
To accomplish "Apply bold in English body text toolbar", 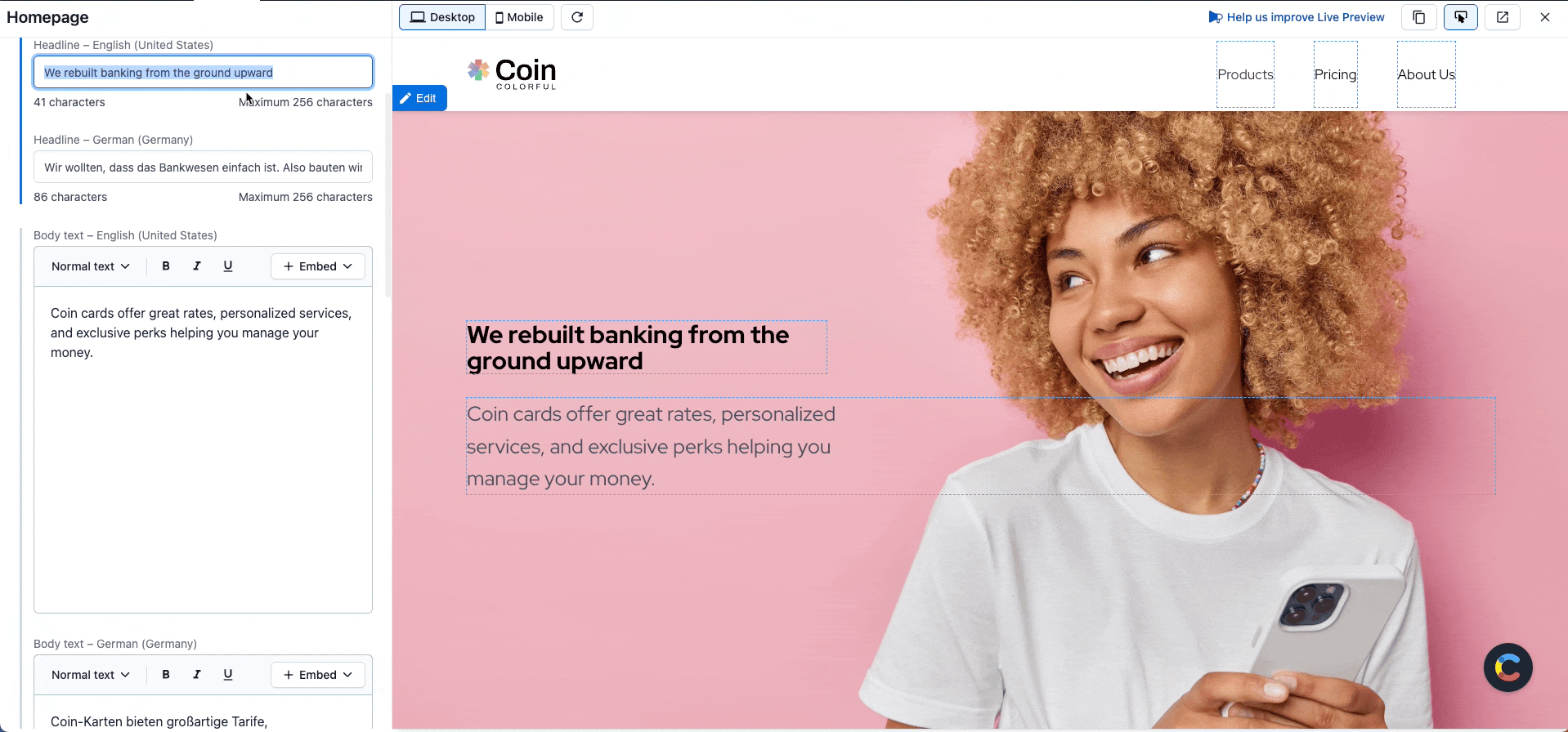I will pyautogui.click(x=166, y=266).
